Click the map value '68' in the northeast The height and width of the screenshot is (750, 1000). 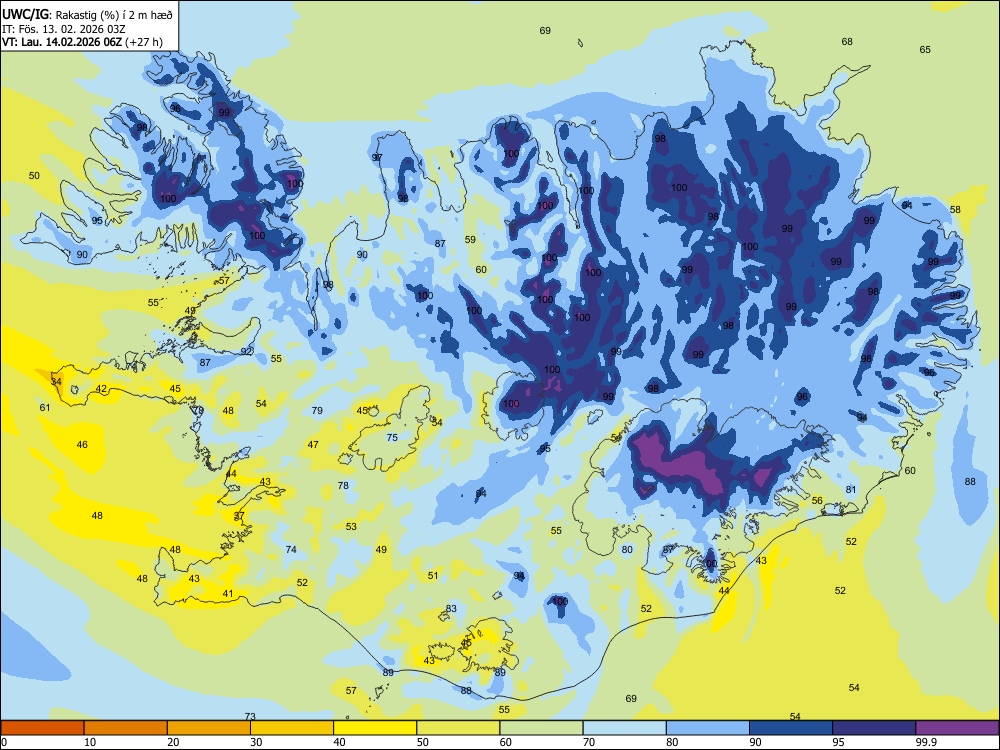[847, 41]
